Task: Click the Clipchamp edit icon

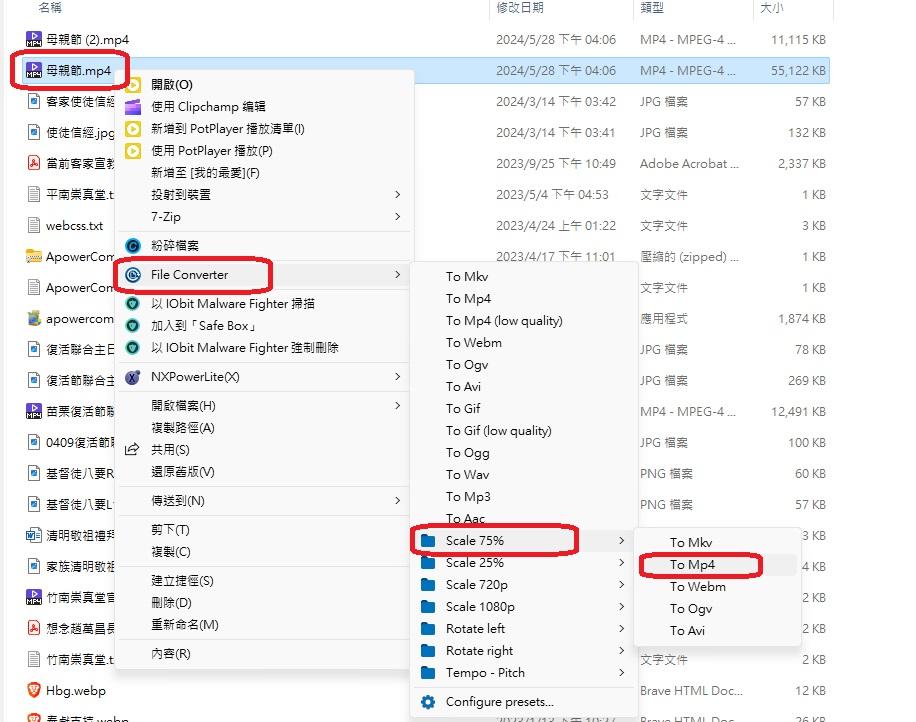Action: (133, 107)
